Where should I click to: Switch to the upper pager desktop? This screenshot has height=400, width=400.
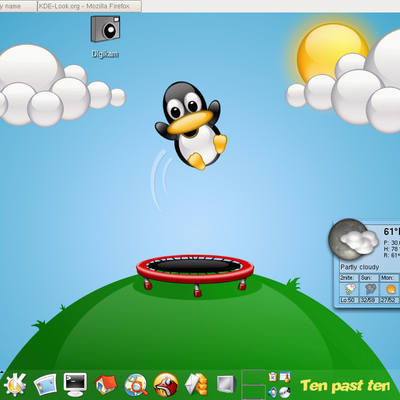click(253, 377)
